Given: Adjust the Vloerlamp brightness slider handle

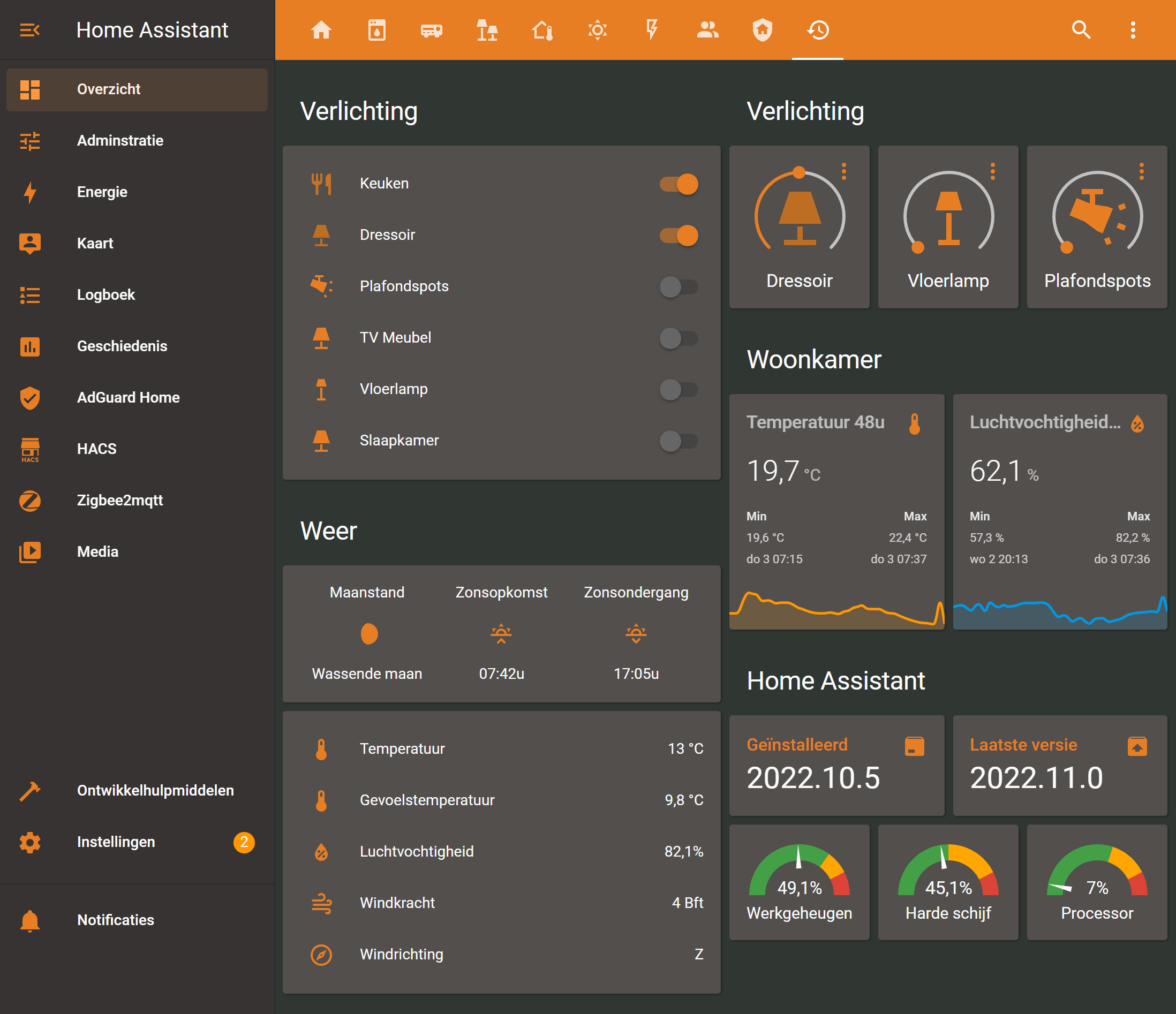Looking at the screenshot, I should click(x=918, y=247).
